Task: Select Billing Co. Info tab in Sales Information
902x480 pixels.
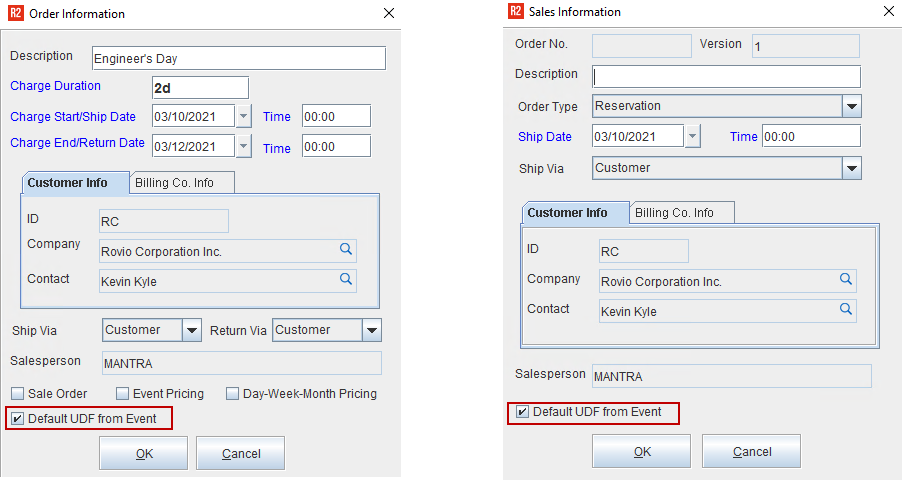Action: coord(683,212)
